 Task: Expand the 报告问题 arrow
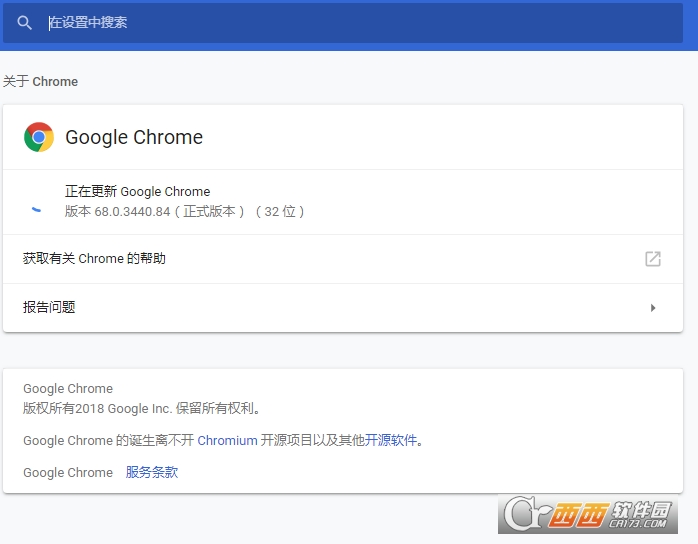point(653,308)
